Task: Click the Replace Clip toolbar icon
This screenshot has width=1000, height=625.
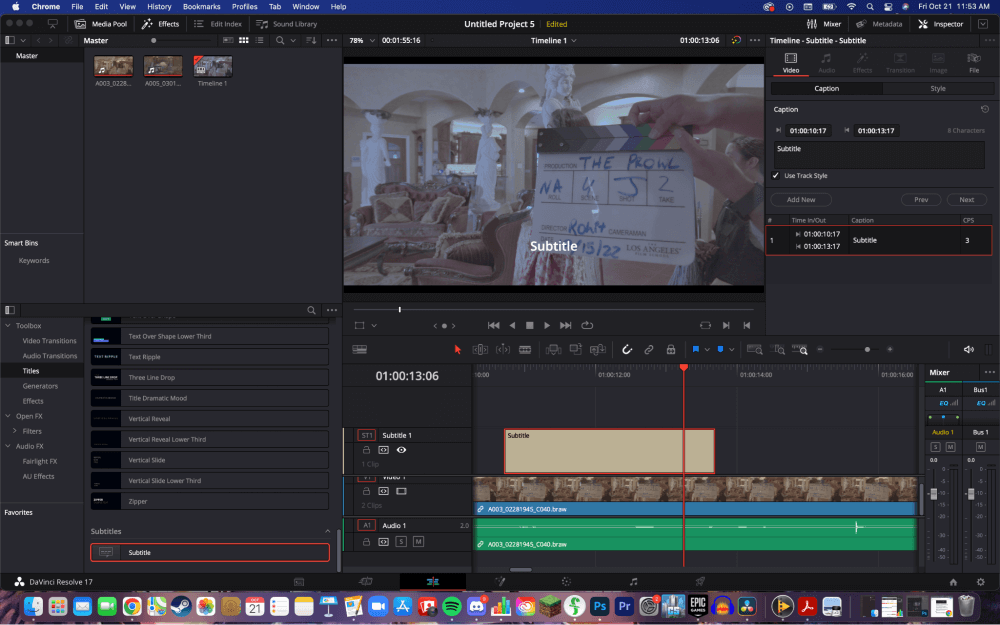Action: [x=598, y=349]
